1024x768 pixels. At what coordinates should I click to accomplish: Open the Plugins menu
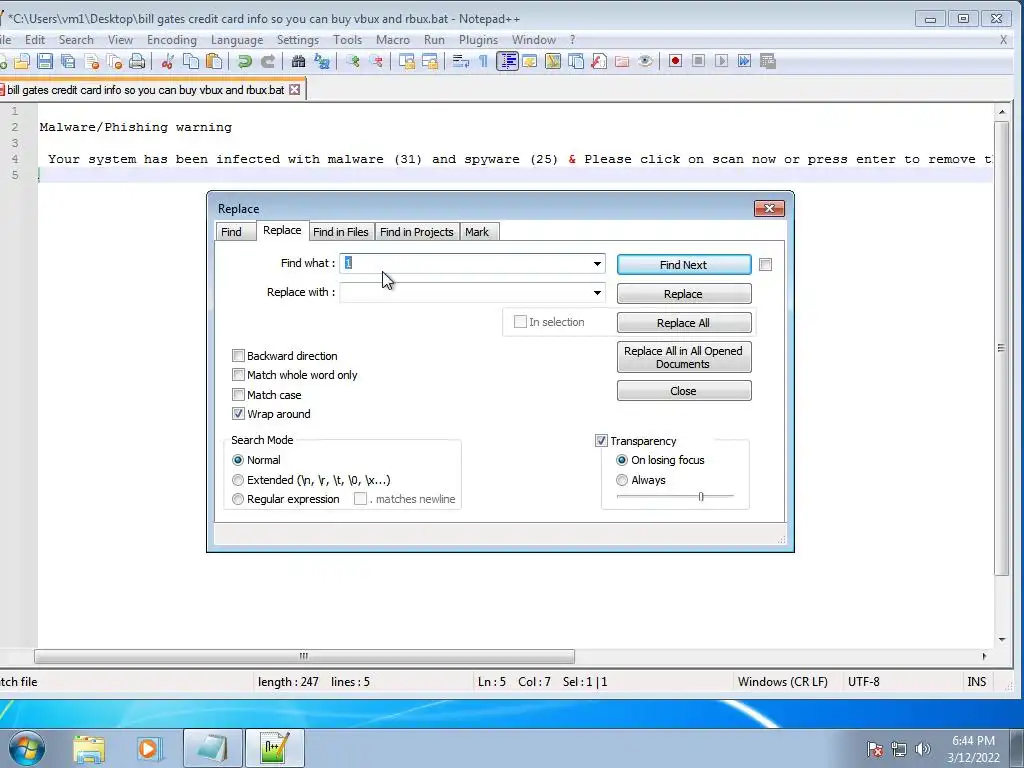(x=478, y=40)
